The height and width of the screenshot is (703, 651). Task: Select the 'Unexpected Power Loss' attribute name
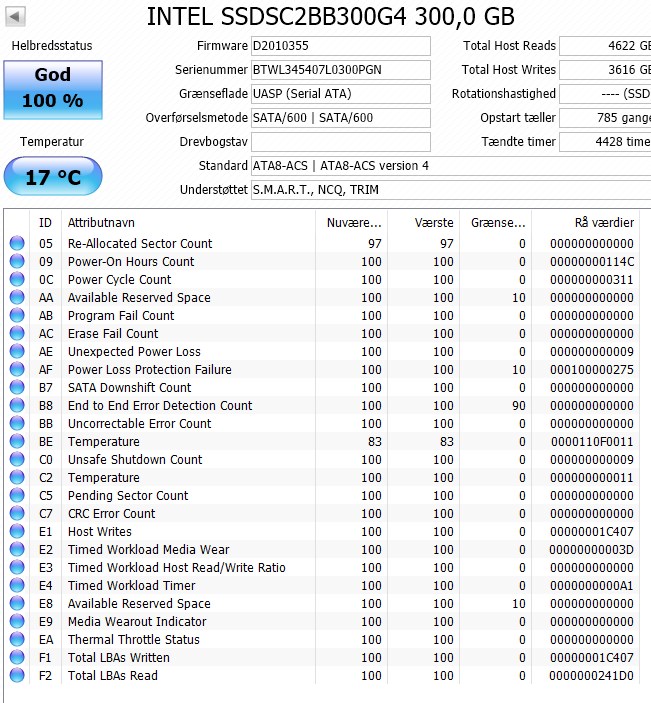pyautogui.click(x=134, y=352)
